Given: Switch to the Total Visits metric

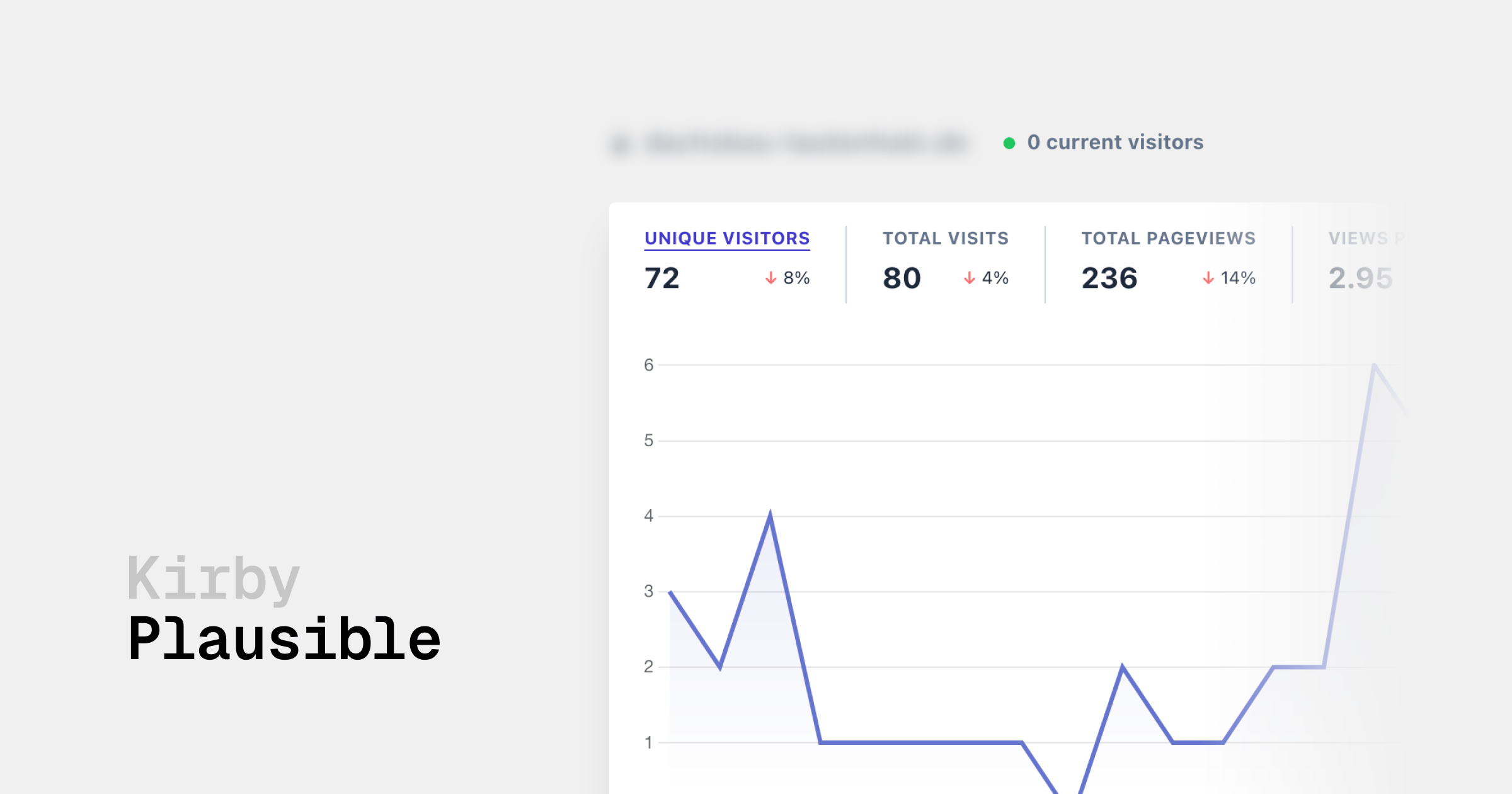Looking at the screenshot, I should (945, 238).
